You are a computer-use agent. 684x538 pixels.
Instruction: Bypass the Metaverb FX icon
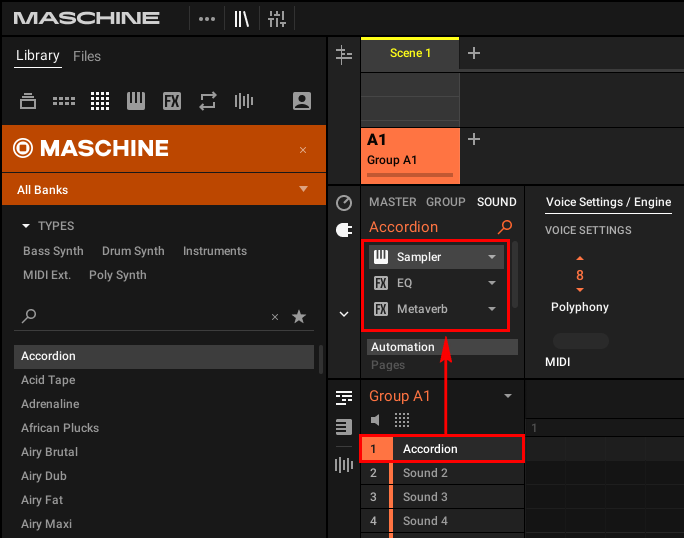[x=381, y=309]
